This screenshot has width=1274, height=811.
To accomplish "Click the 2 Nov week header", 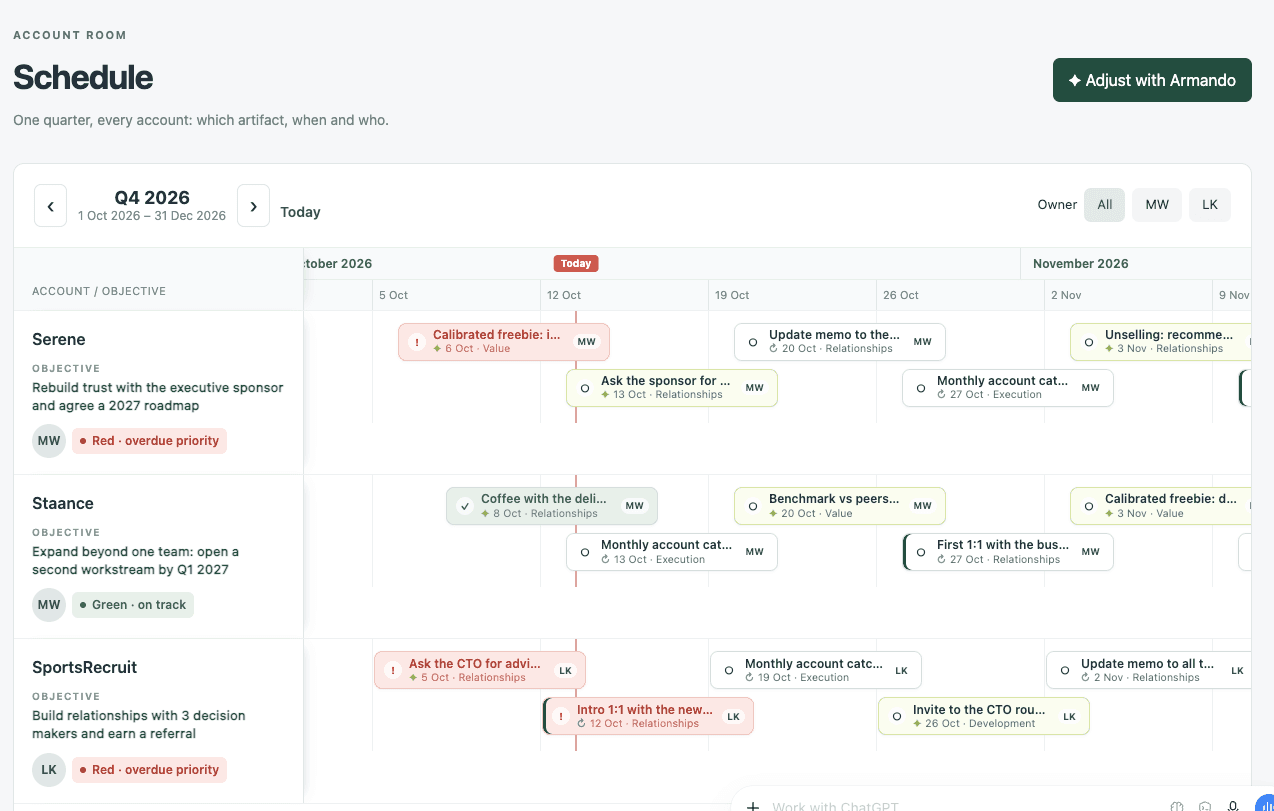I will pyautogui.click(x=1066, y=295).
